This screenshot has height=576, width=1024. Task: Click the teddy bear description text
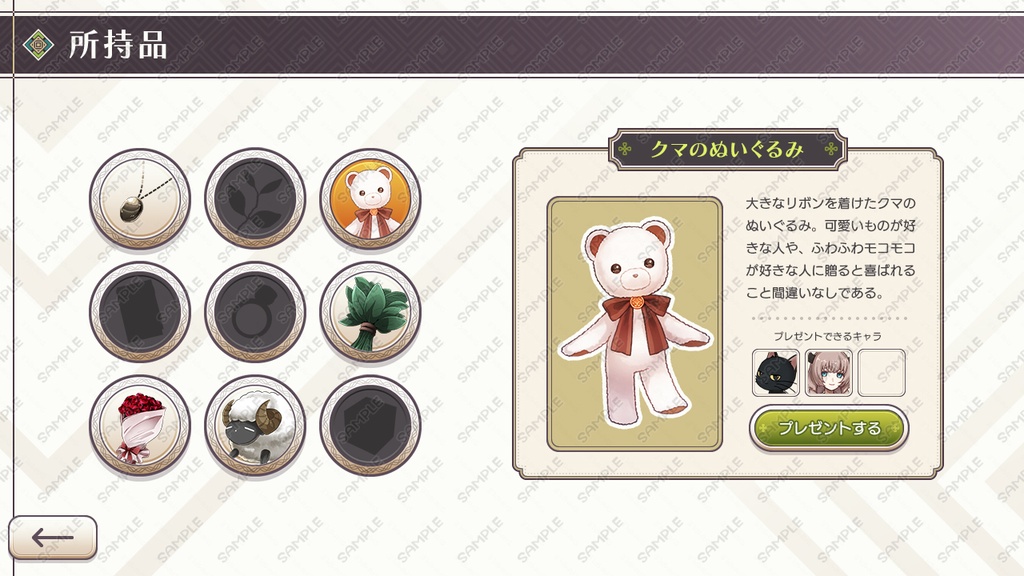pos(831,248)
